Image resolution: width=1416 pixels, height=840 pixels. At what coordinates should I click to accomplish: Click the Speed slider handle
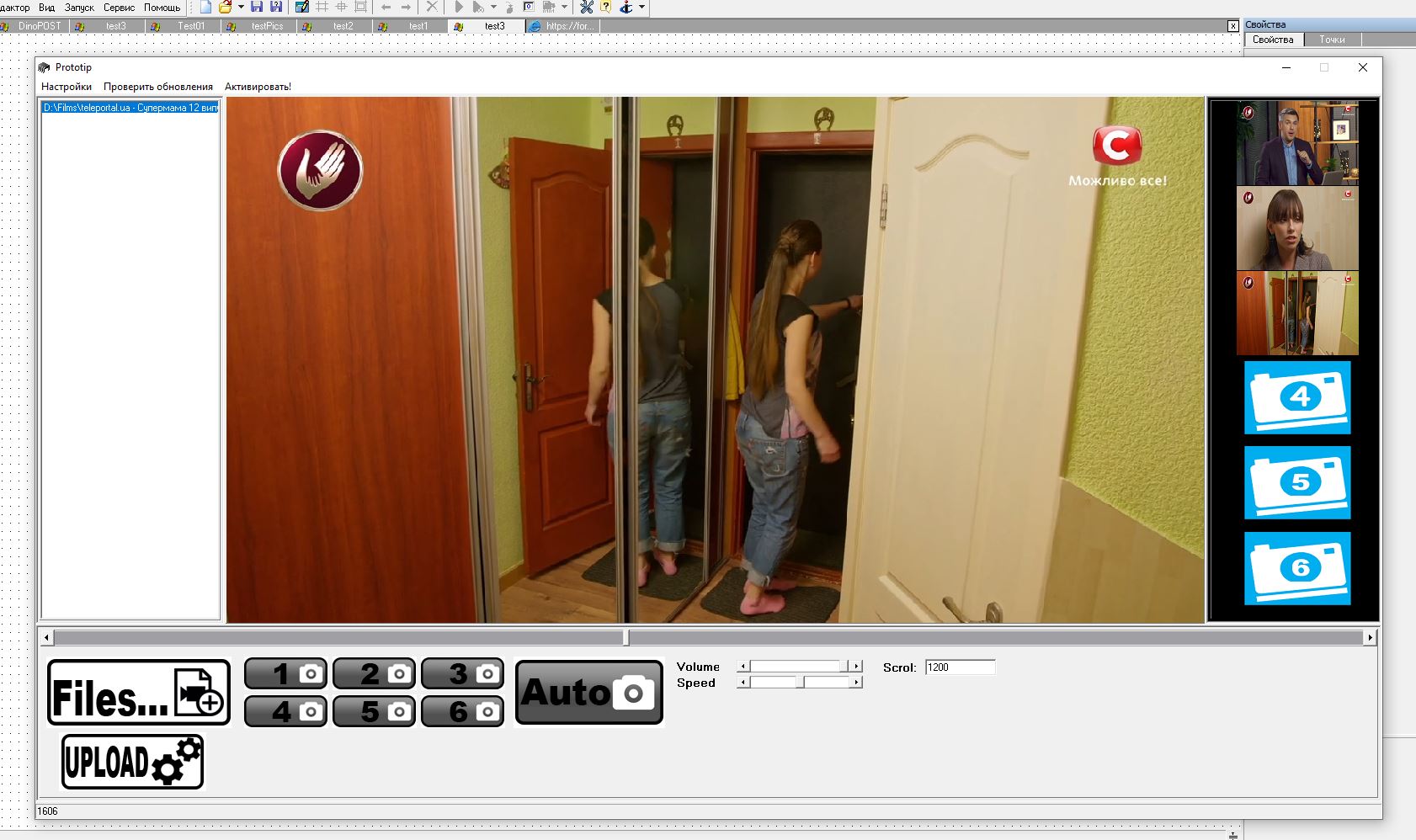click(801, 683)
